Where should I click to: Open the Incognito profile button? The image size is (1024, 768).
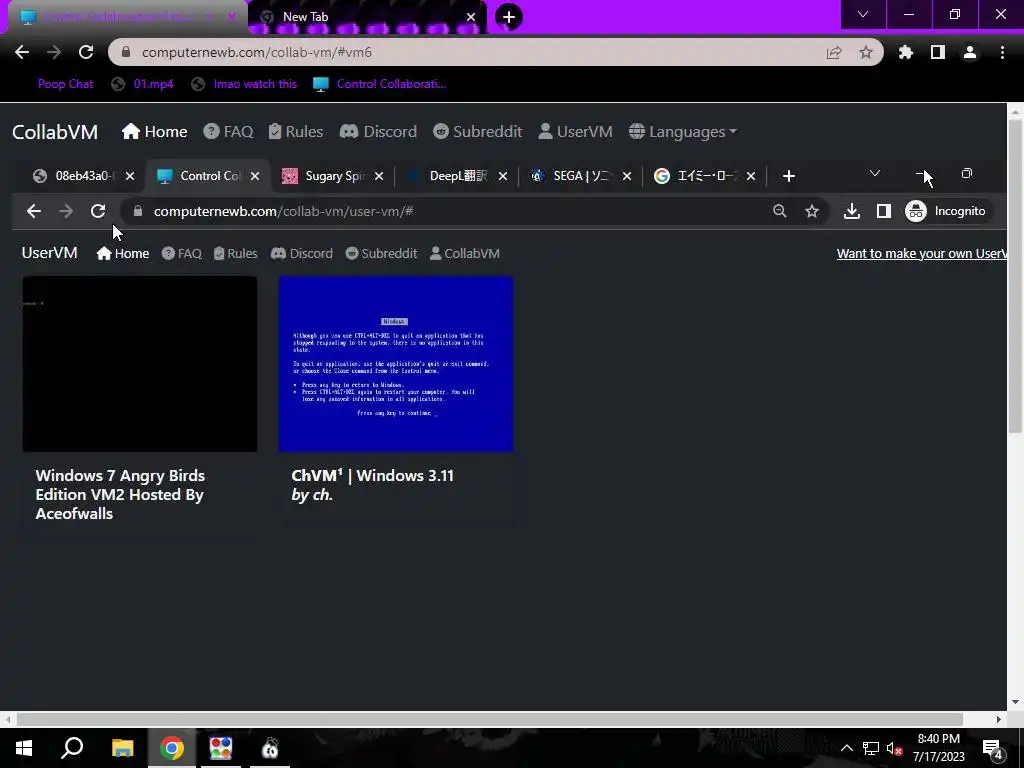[x=946, y=211]
